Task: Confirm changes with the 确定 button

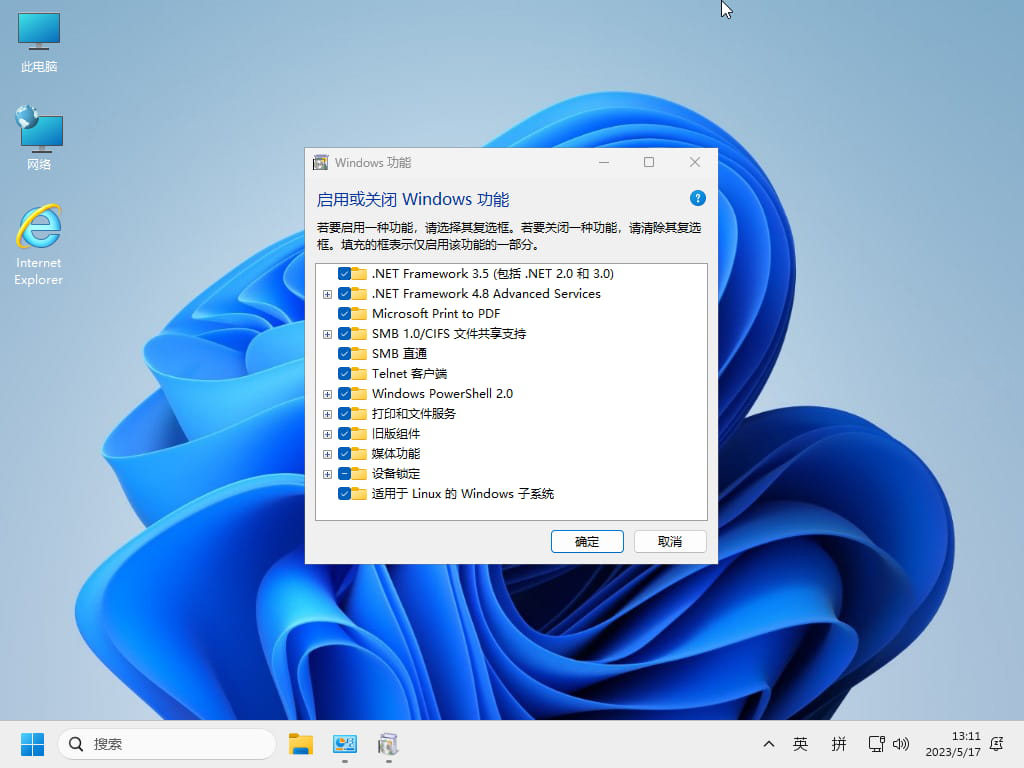Action: (587, 541)
